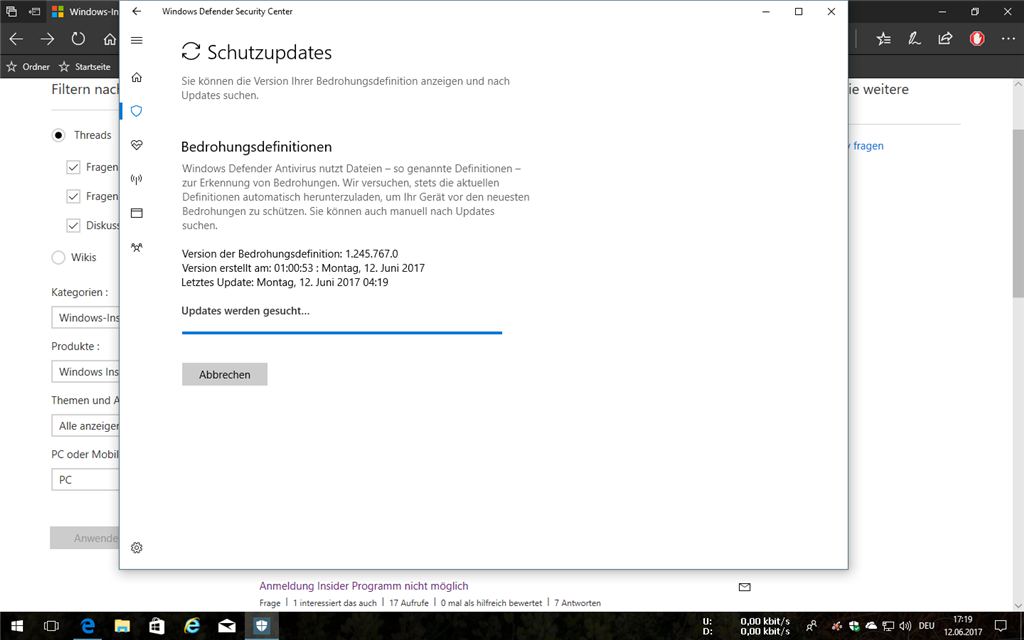Click the '7 Antworten' text under the thread
This screenshot has height=640, width=1024.
577,603
